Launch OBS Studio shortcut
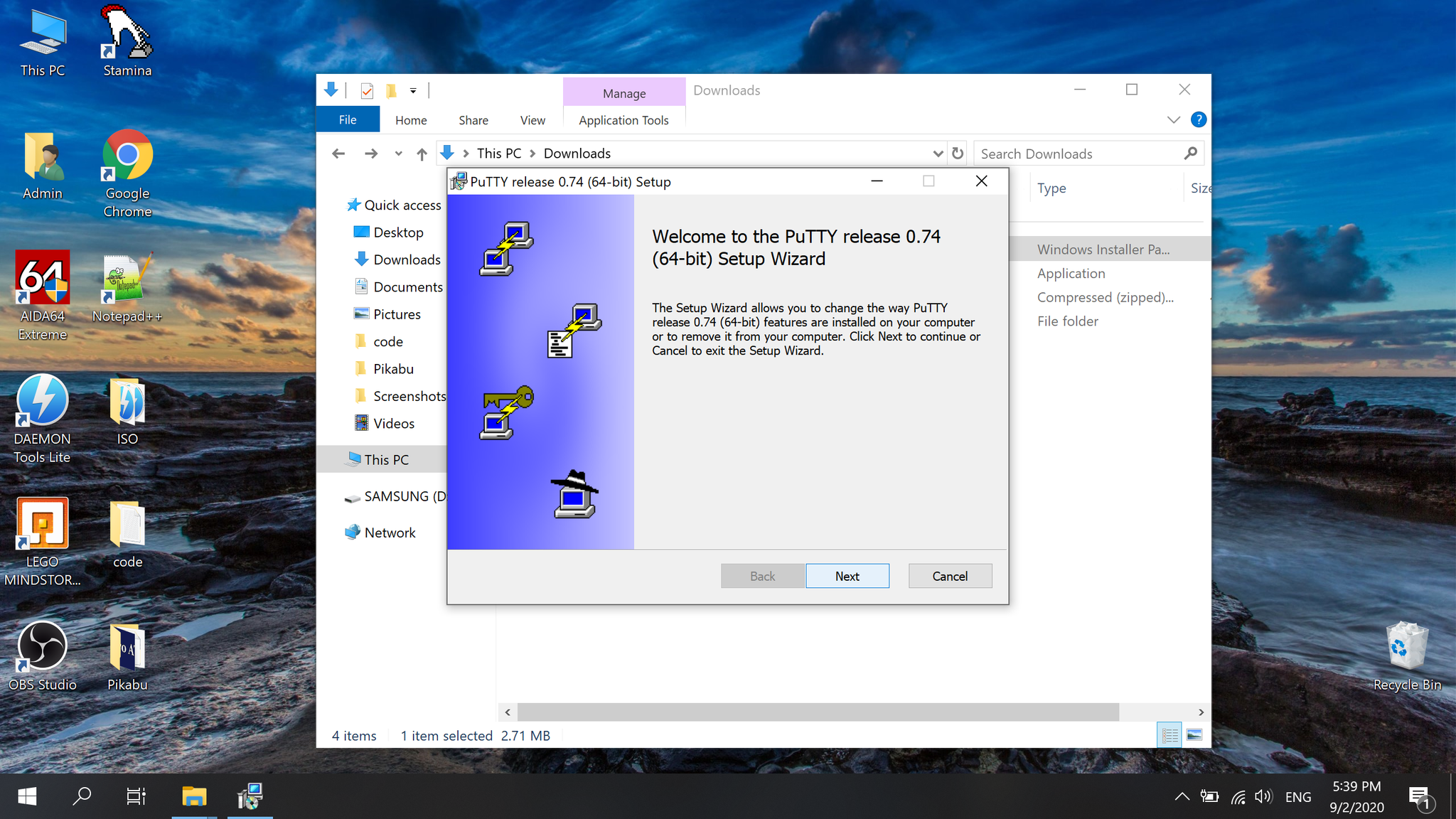This screenshot has height=819, width=1456. click(x=43, y=657)
